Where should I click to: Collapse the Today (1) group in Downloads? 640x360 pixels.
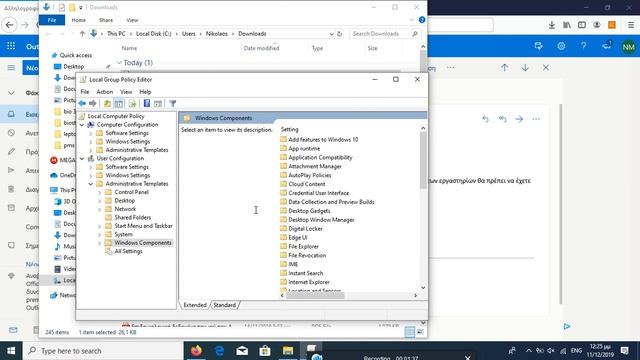pos(119,63)
